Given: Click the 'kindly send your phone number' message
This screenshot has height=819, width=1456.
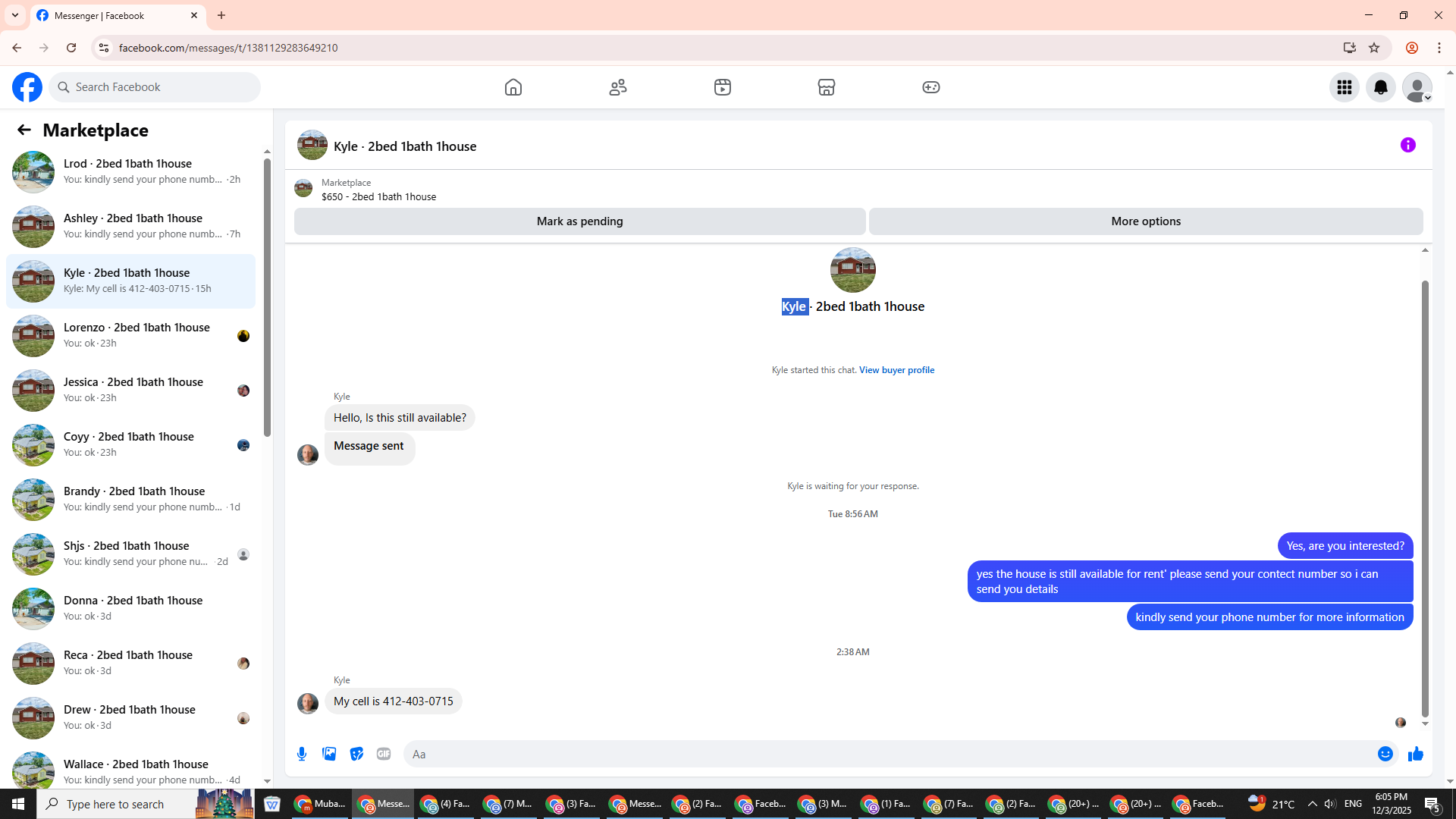Looking at the screenshot, I should (1270, 617).
